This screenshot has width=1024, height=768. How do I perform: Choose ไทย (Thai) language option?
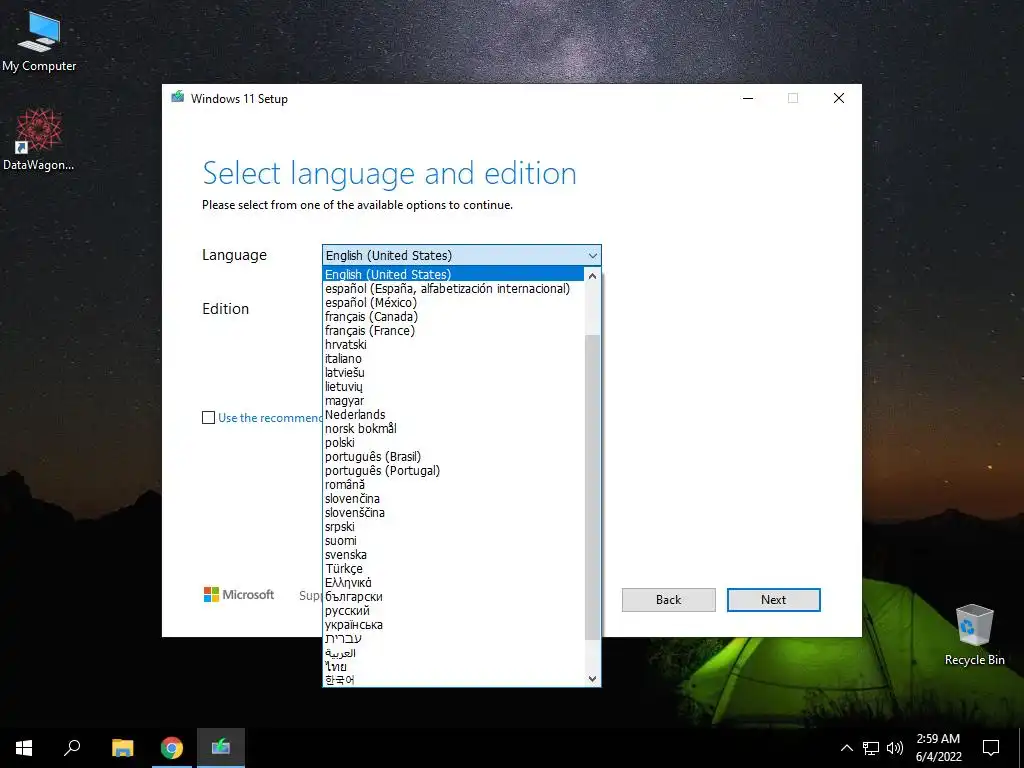pos(453,667)
